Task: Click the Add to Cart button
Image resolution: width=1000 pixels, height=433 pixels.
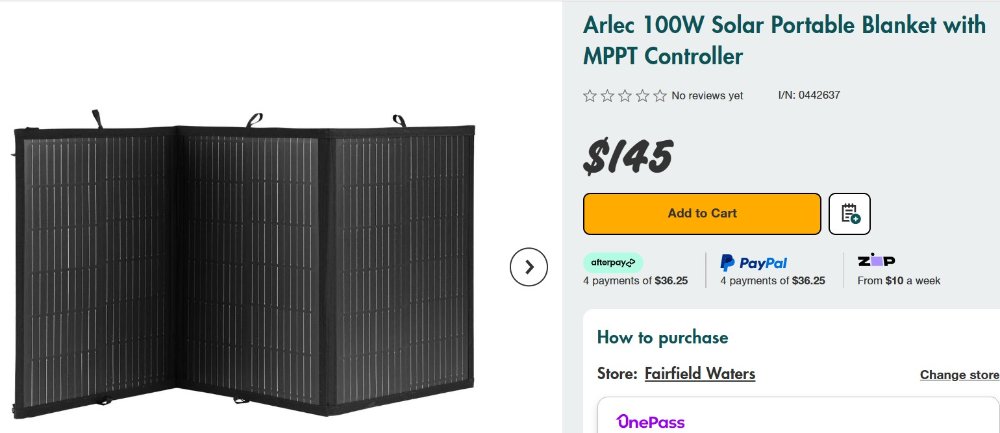Action: (701, 214)
